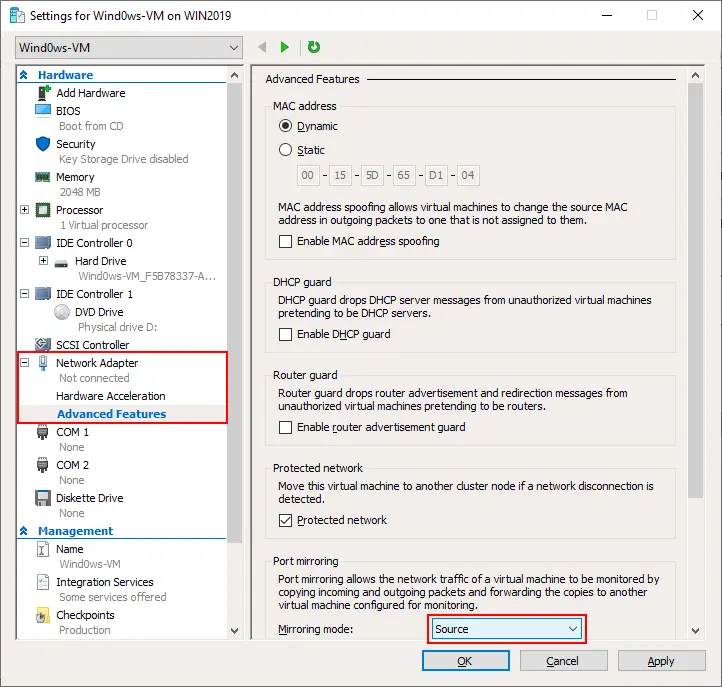
Task: Uncheck the Protected network checkbox
Action: [285, 520]
